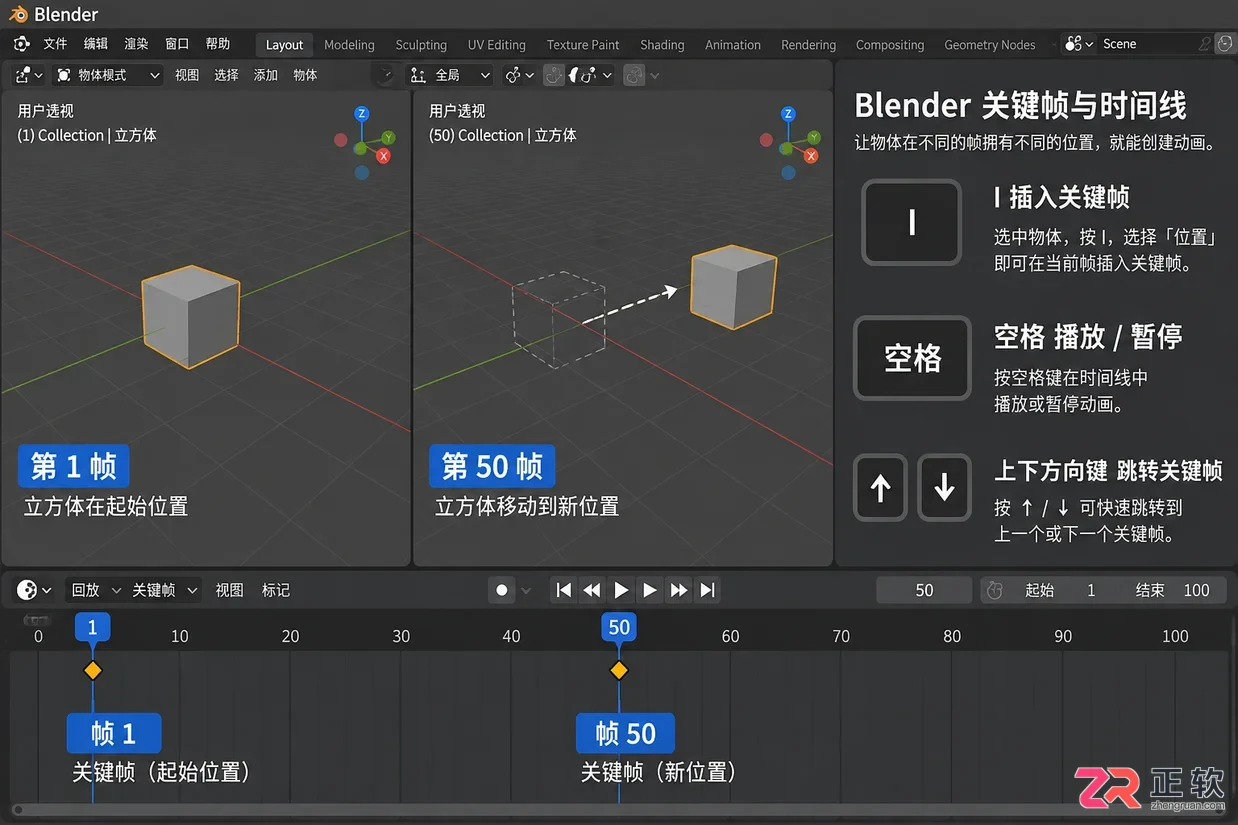Switch to the Compositing workspace tab
Image resolution: width=1238 pixels, height=825 pixels.
[890, 45]
